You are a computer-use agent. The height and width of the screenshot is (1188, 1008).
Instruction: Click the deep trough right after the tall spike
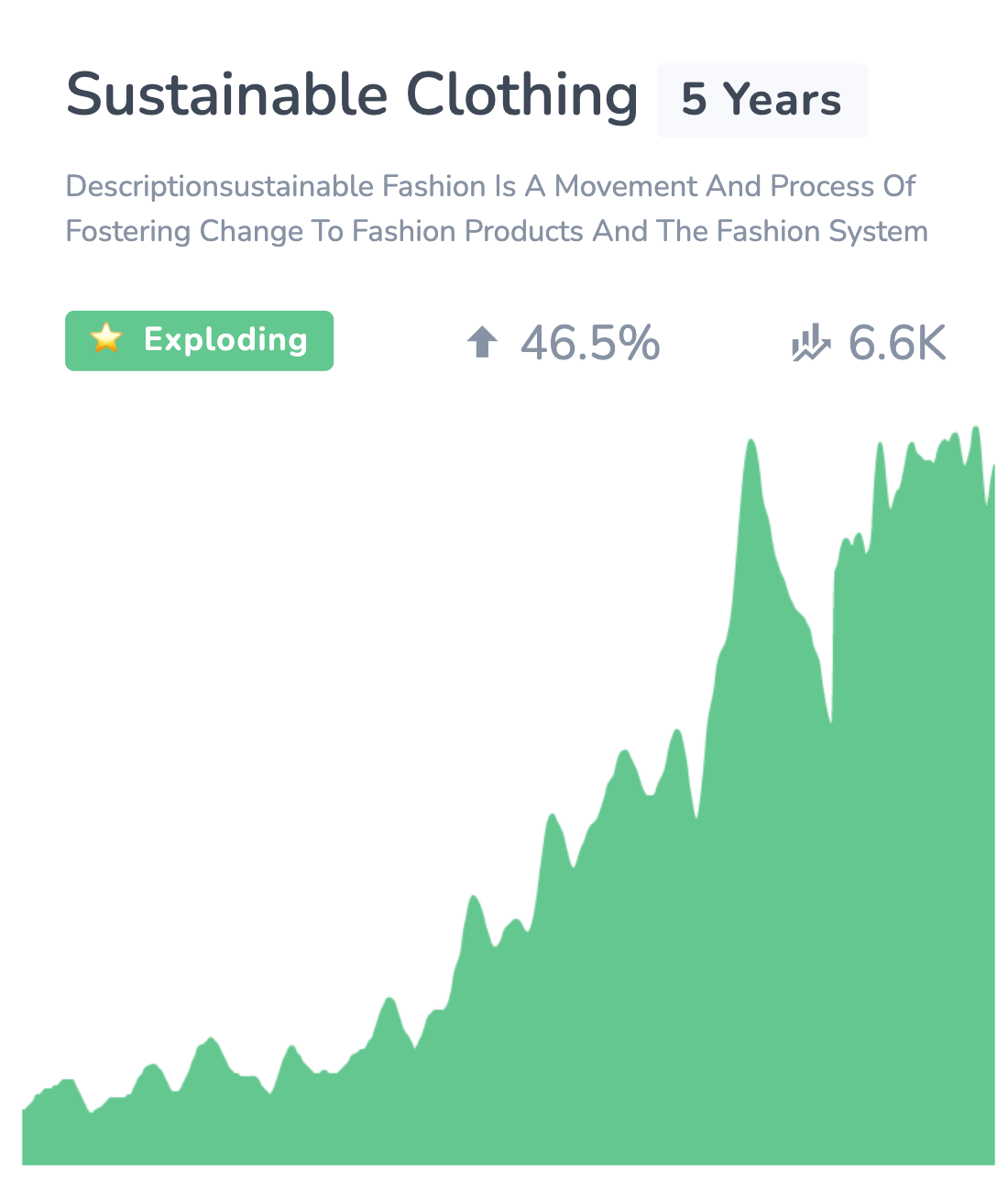point(830,720)
